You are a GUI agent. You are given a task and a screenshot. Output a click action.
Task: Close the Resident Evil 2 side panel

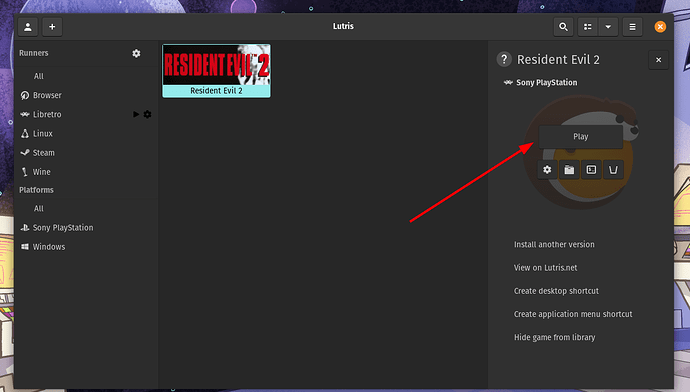pyautogui.click(x=658, y=60)
